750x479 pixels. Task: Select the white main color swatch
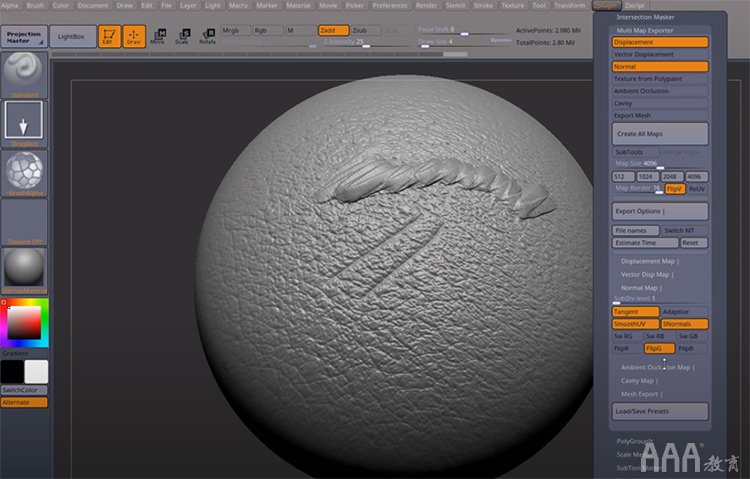coord(36,371)
